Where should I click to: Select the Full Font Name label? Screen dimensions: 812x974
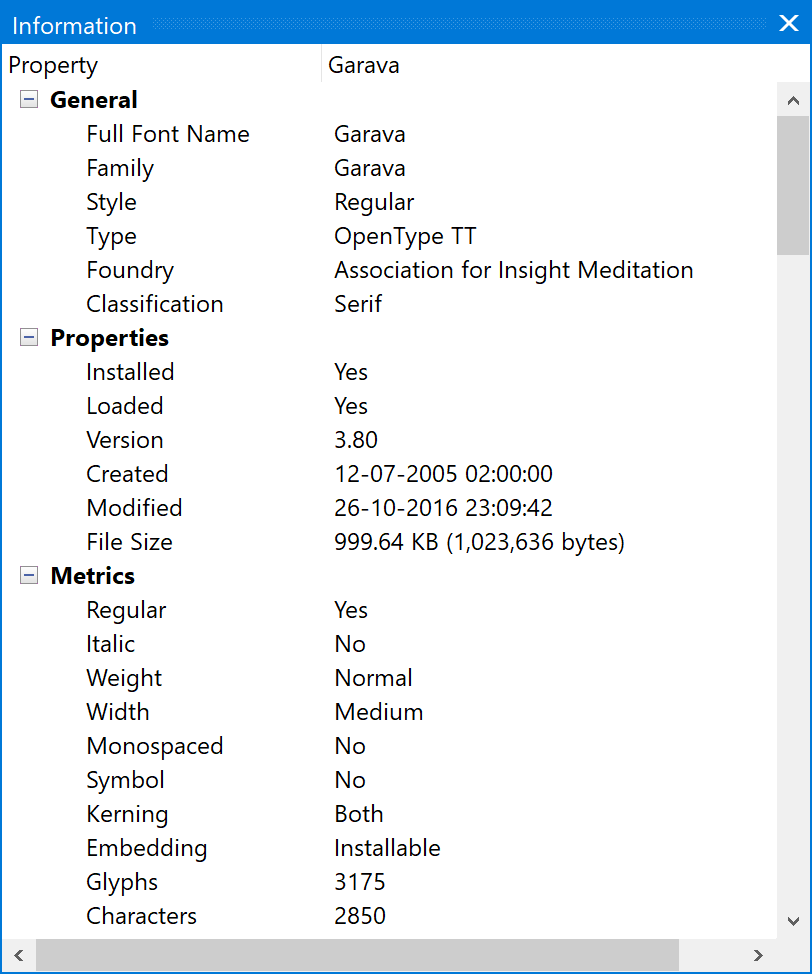click(168, 134)
